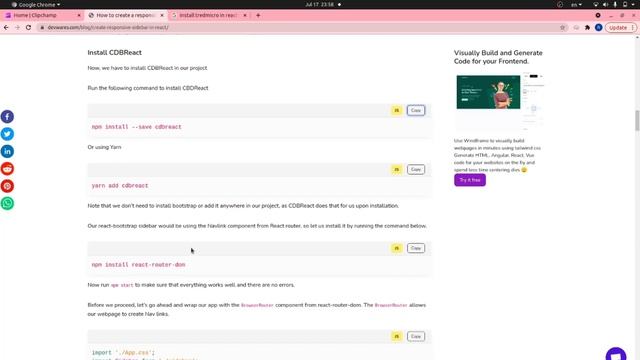Share the article on Pinterest
Image resolution: width=640 pixels, height=360 pixels.
coord(7,186)
